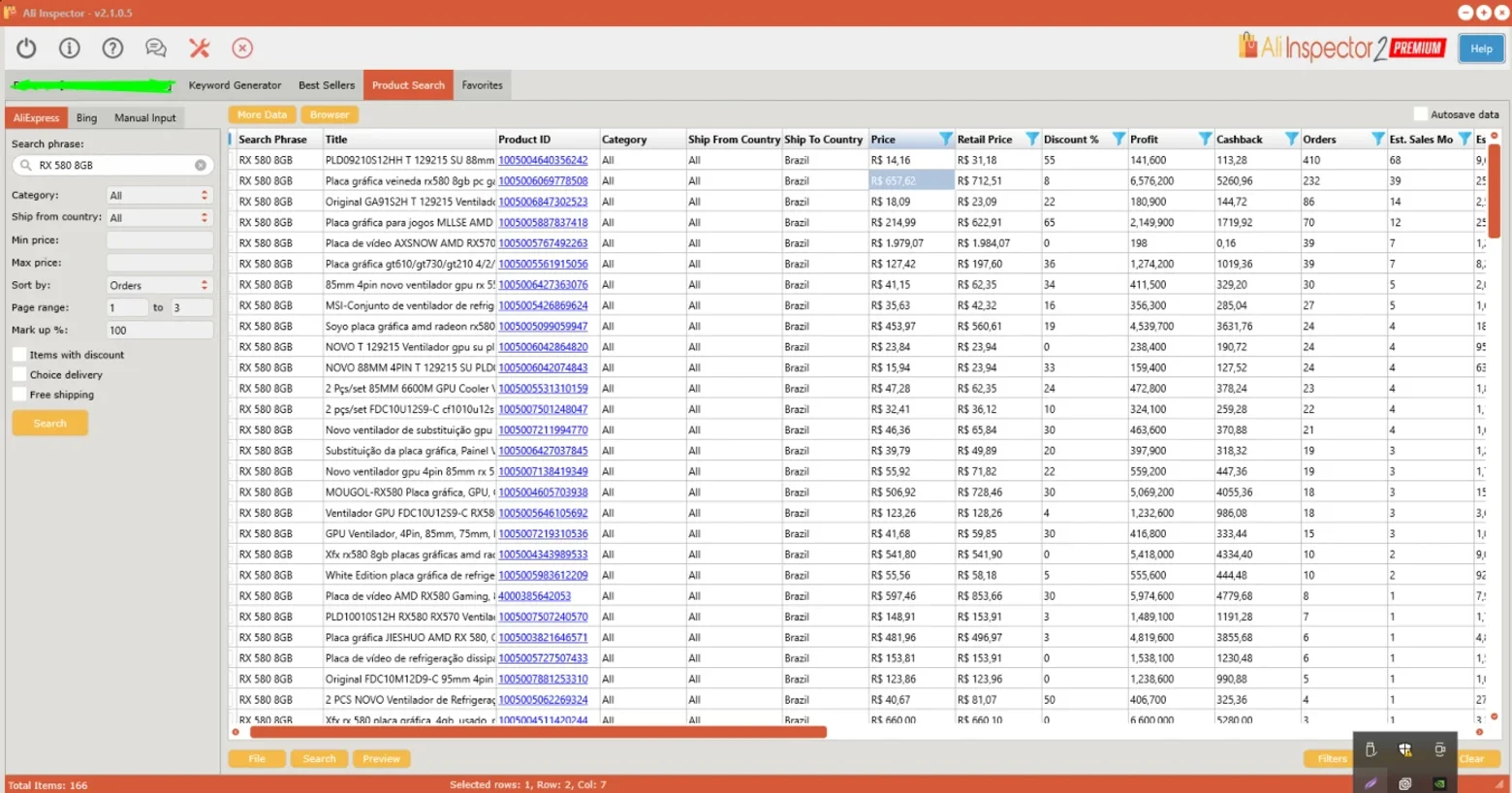Switch to the Best Sellers tab
This screenshot has width=1512, height=793.
327,85
